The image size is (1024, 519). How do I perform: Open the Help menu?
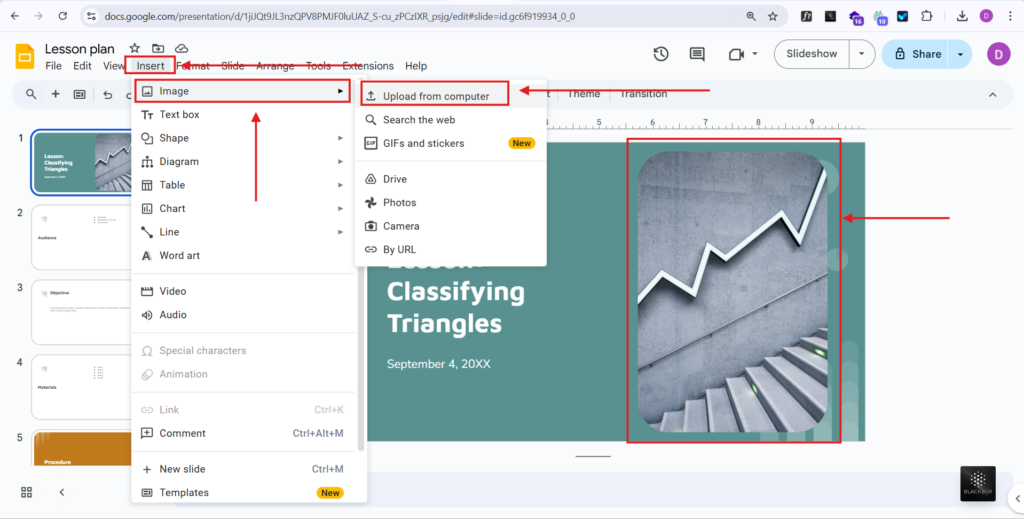click(x=416, y=66)
